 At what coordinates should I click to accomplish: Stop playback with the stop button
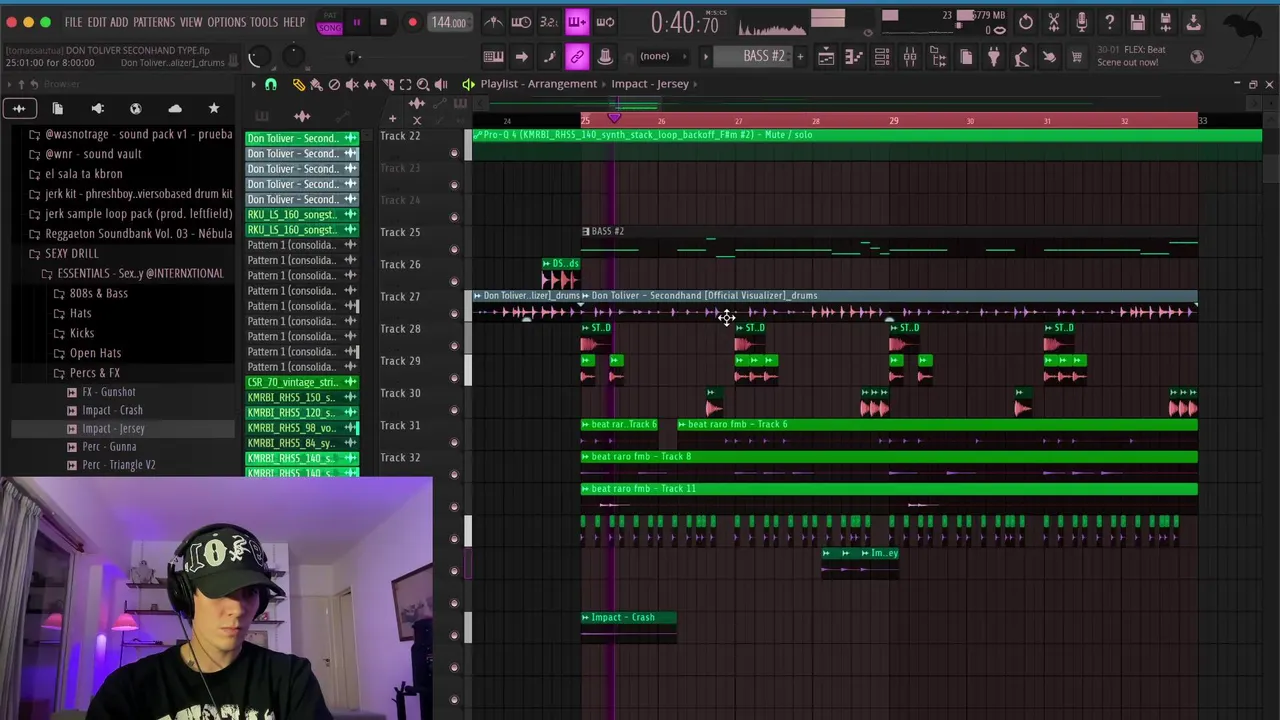[x=383, y=22]
